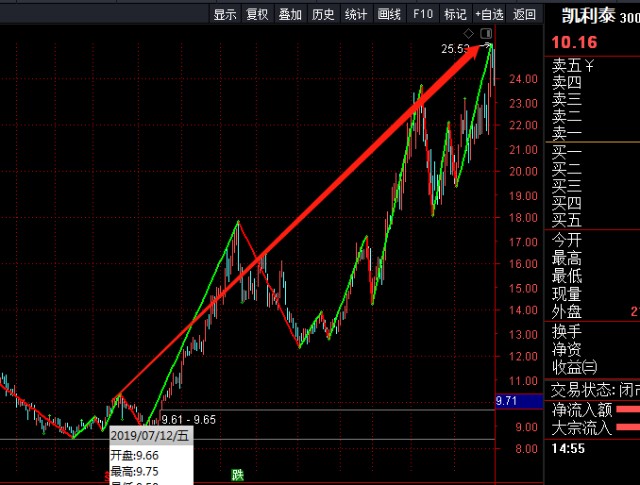The height and width of the screenshot is (485, 640).
Task: Click 开盘:9.66 in the tooltip
Action: [x=135, y=455]
